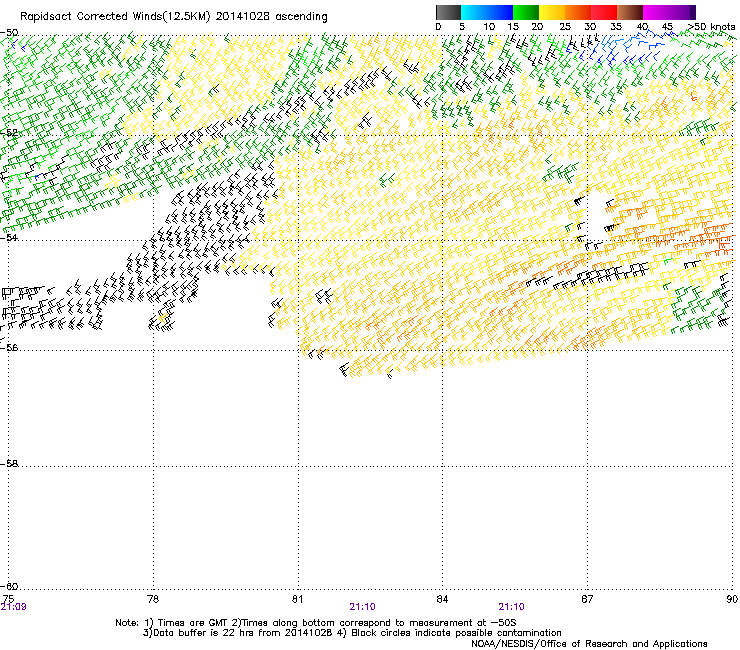The image size is (740, 650).
Task: Select the blue 10-15 knots legend swatch
Action: (x=500, y=12)
